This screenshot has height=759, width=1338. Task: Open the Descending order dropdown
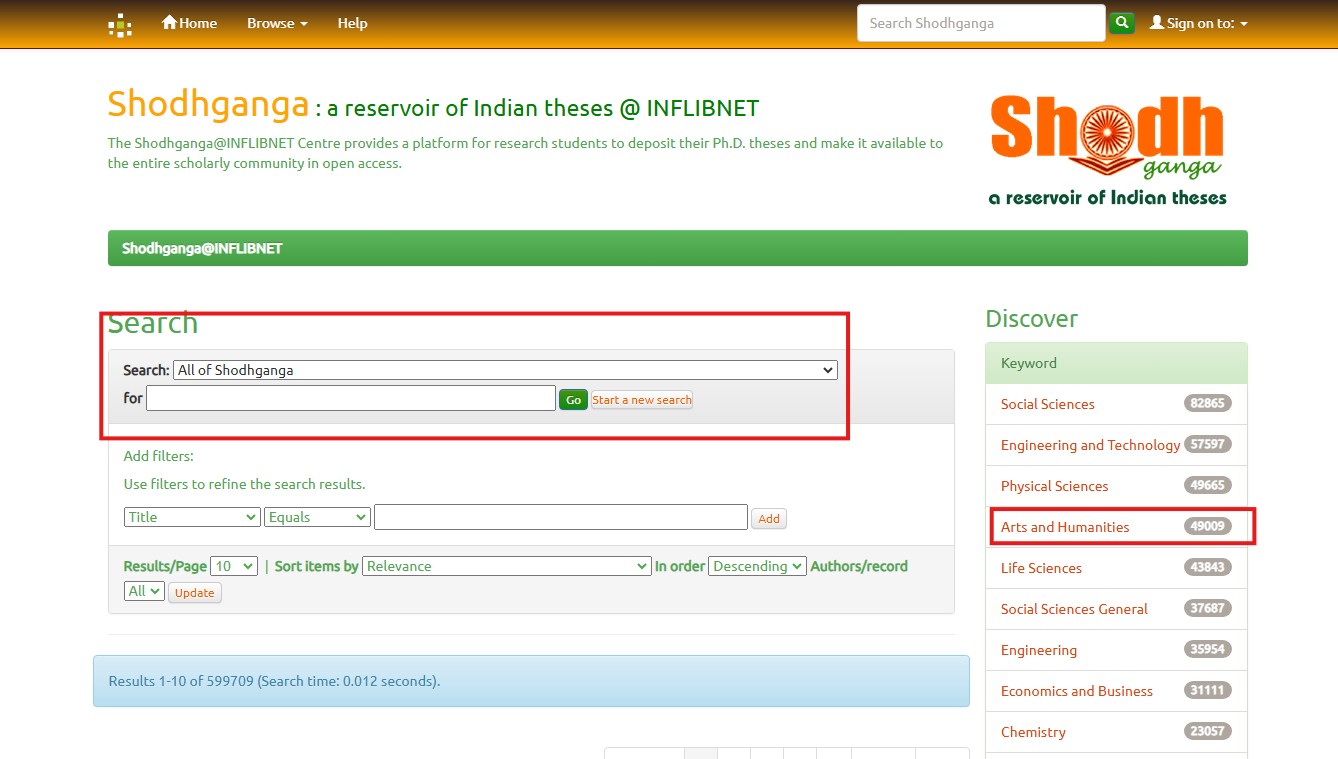[757, 566]
